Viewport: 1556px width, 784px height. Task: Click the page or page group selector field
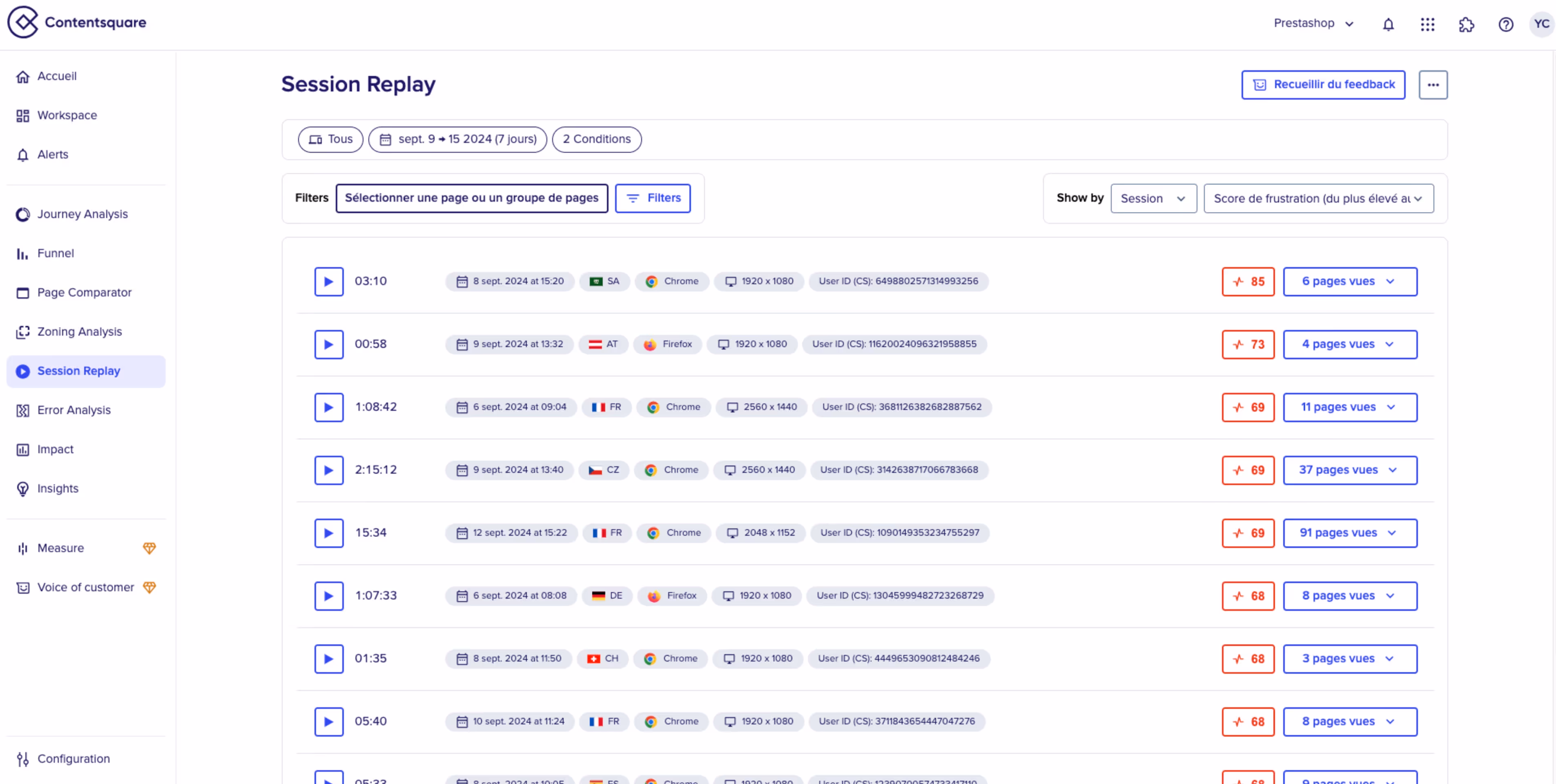coord(471,198)
